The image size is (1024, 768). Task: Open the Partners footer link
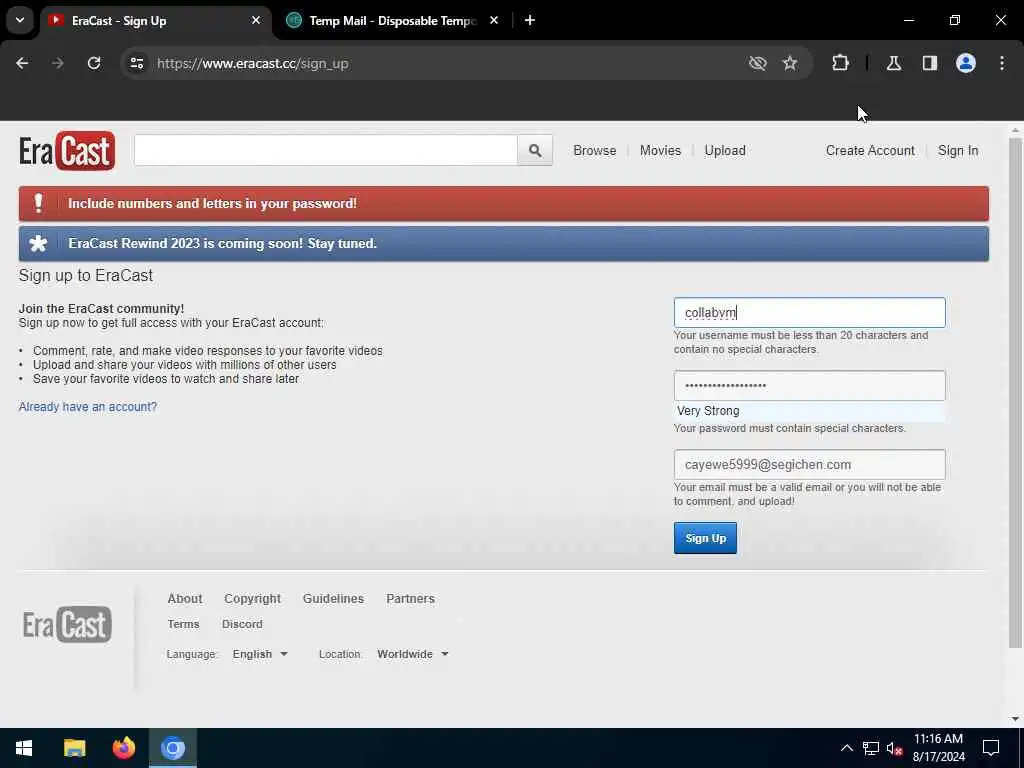coord(410,599)
